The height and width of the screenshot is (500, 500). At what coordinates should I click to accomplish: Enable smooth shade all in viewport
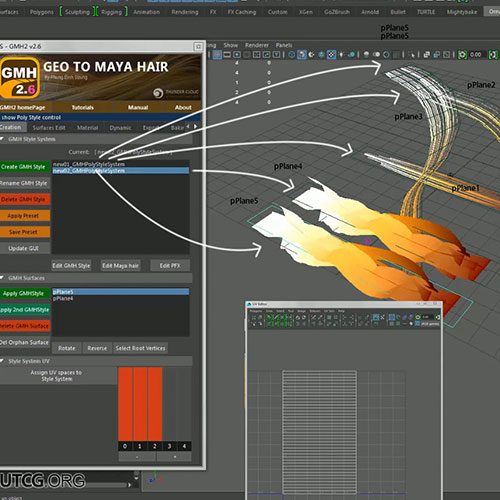click(x=302, y=54)
